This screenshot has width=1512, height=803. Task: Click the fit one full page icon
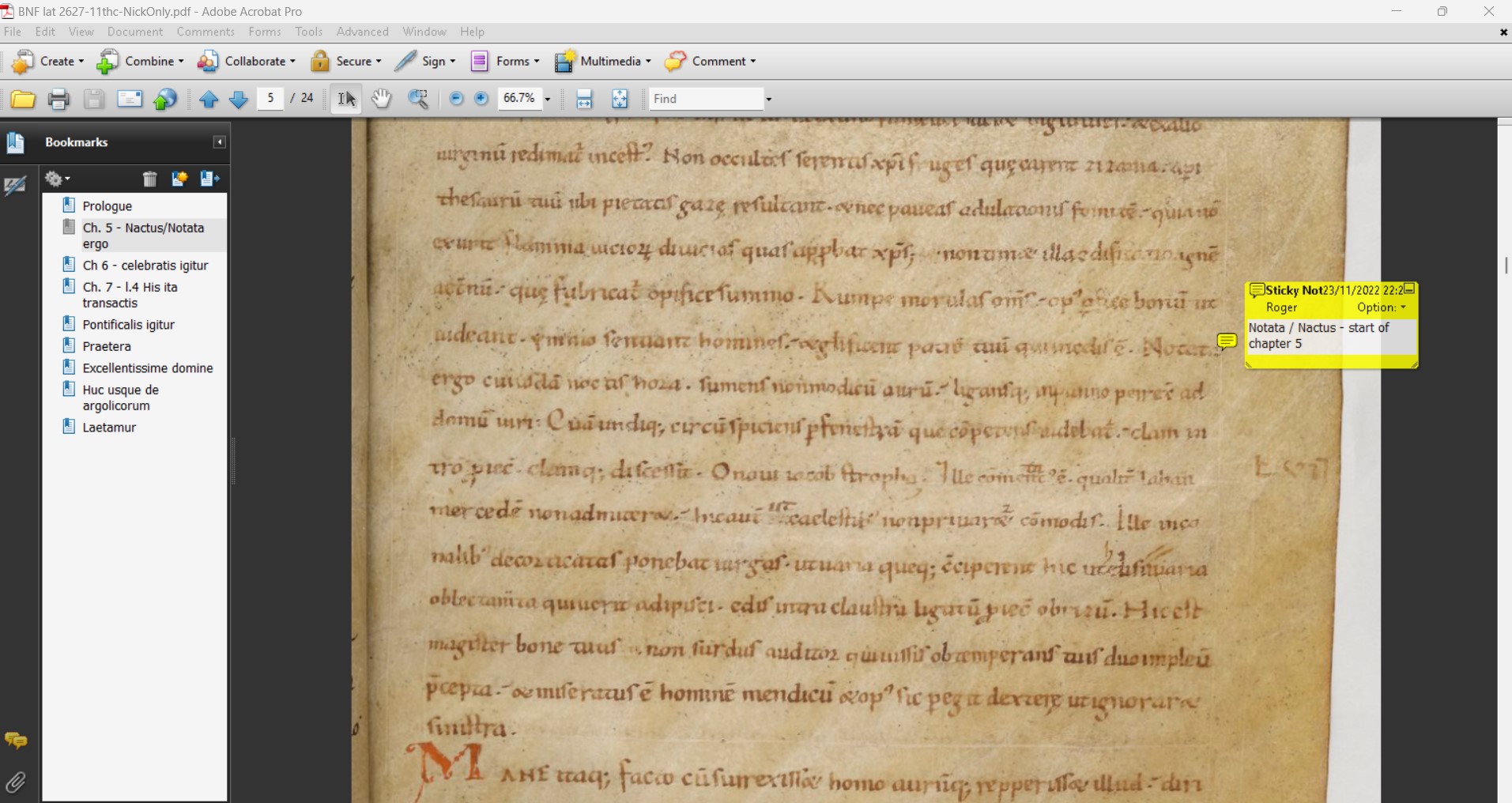click(x=620, y=99)
